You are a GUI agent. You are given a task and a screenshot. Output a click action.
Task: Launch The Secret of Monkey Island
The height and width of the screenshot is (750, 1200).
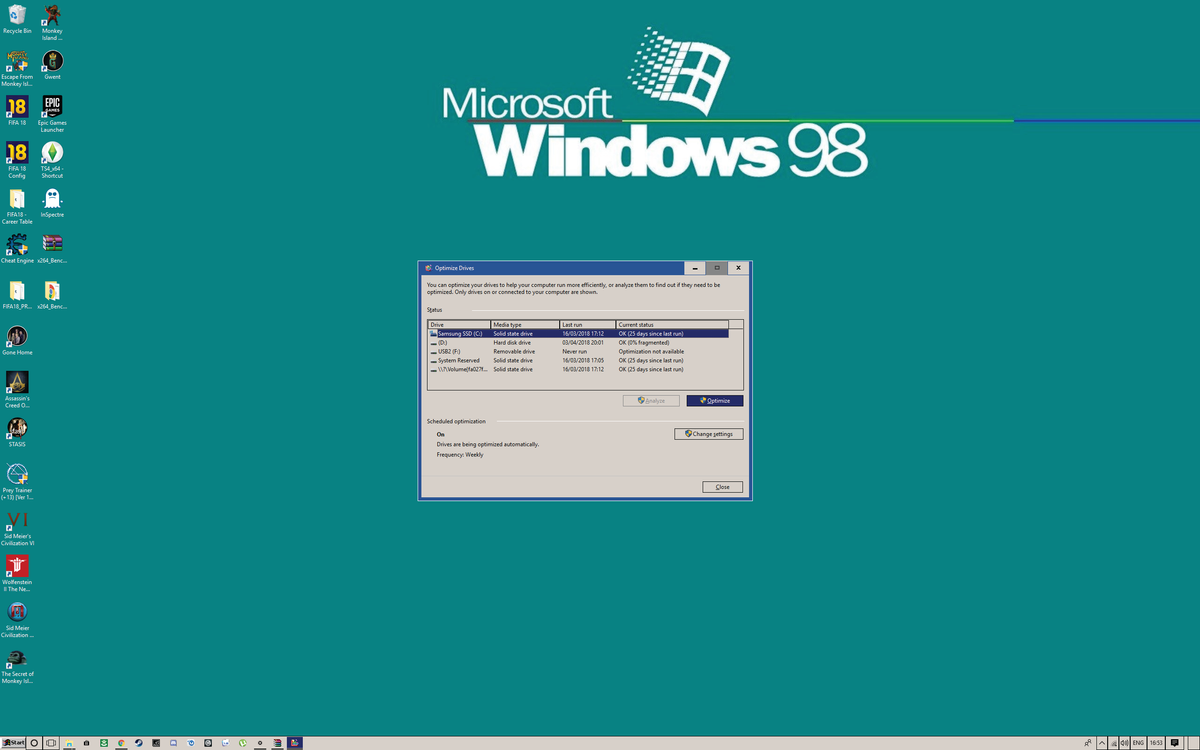coord(17,658)
